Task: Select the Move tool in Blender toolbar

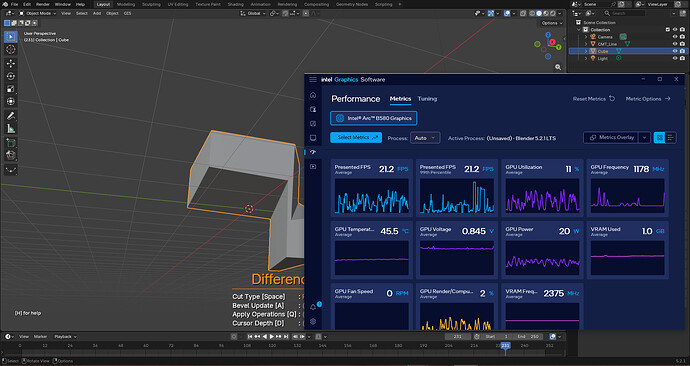Action: pos(11,63)
